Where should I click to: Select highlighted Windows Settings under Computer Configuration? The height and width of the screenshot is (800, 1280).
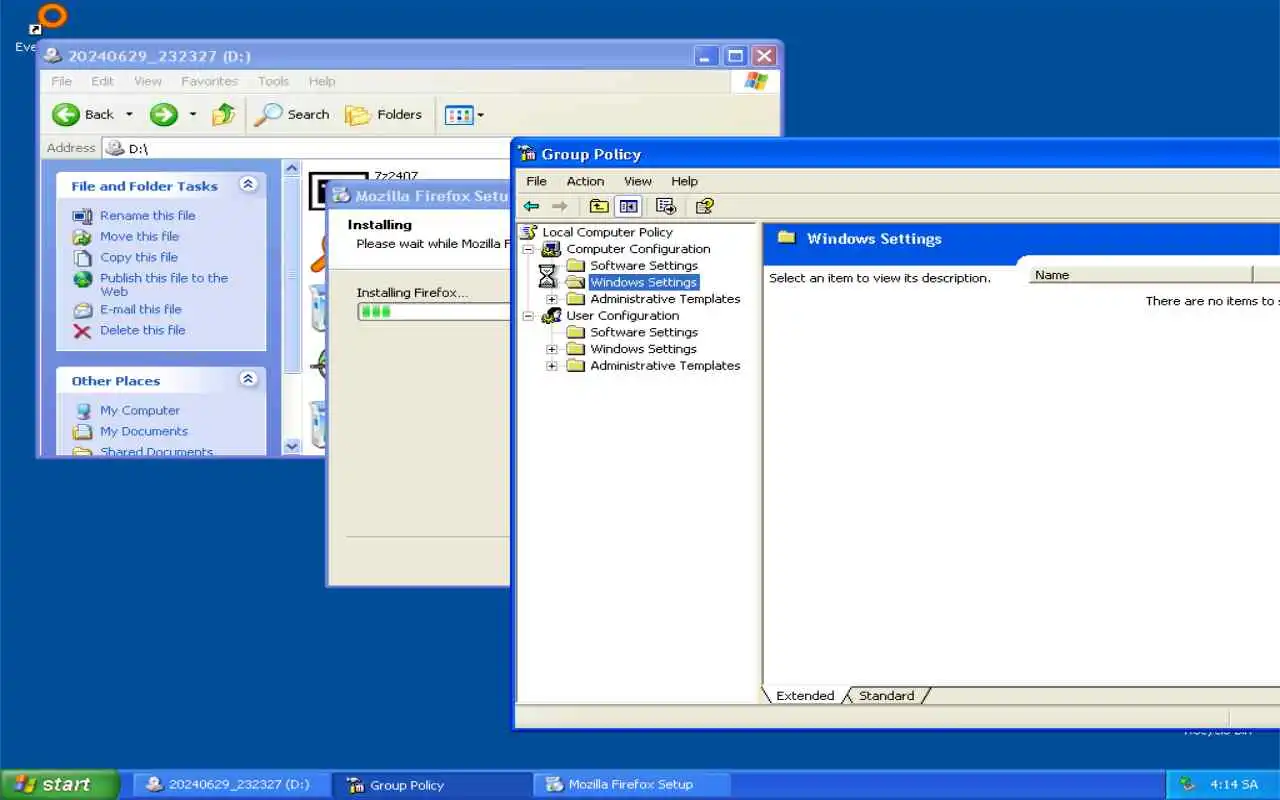[x=644, y=282]
